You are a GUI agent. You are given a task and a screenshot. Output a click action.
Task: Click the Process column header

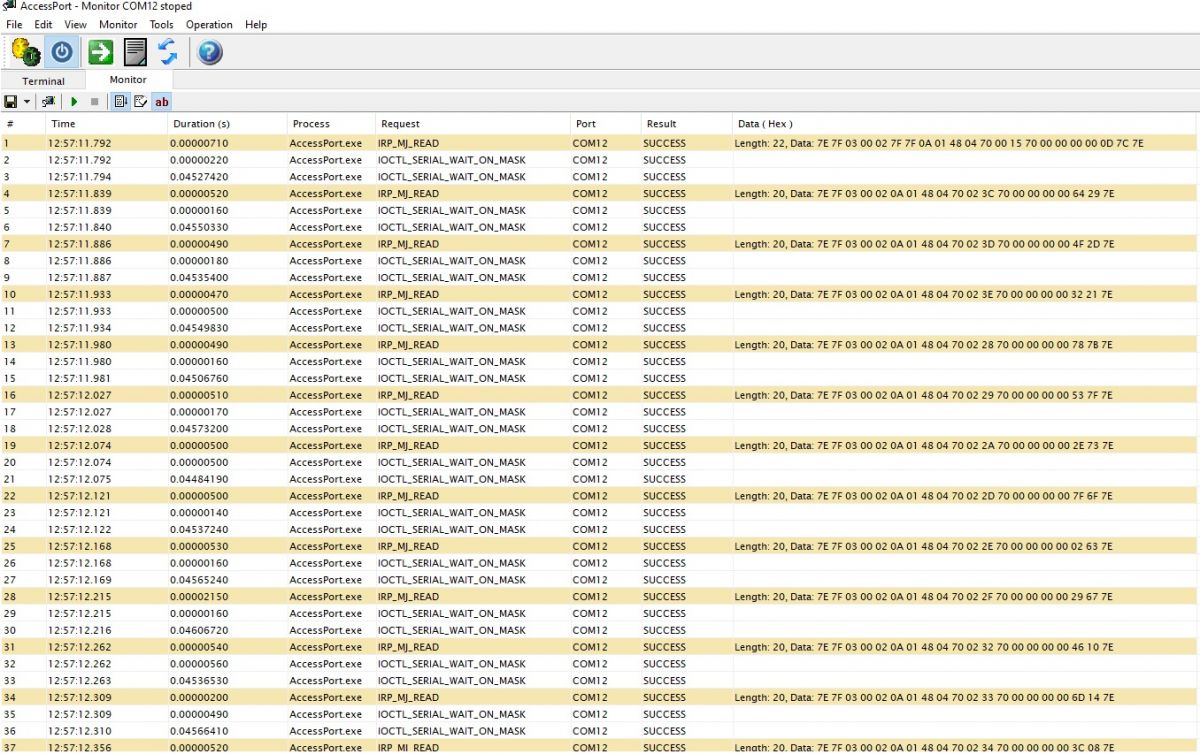(x=331, y=124)
